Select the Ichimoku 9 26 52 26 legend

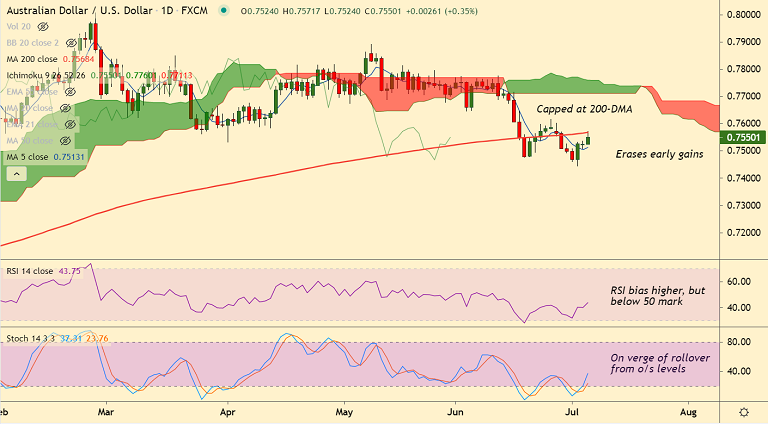pyautogui.click(x=46, y=75)
